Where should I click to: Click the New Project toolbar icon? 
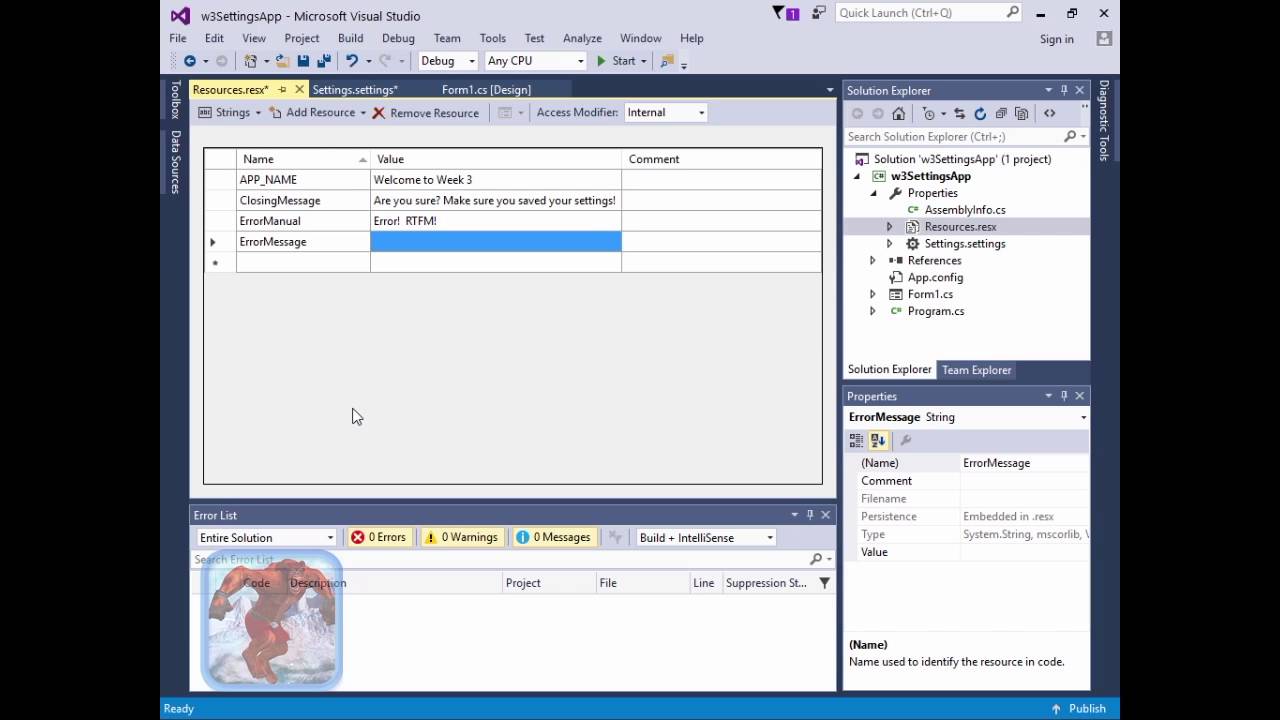pyautogui.click(x=251, y=61)
